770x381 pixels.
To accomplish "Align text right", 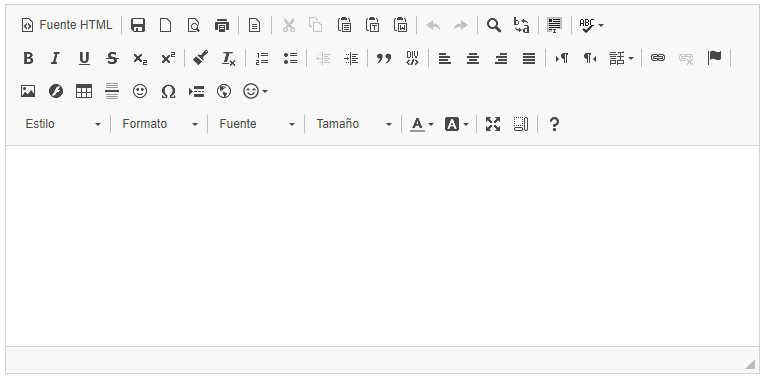I will click(x=501, y=58).
